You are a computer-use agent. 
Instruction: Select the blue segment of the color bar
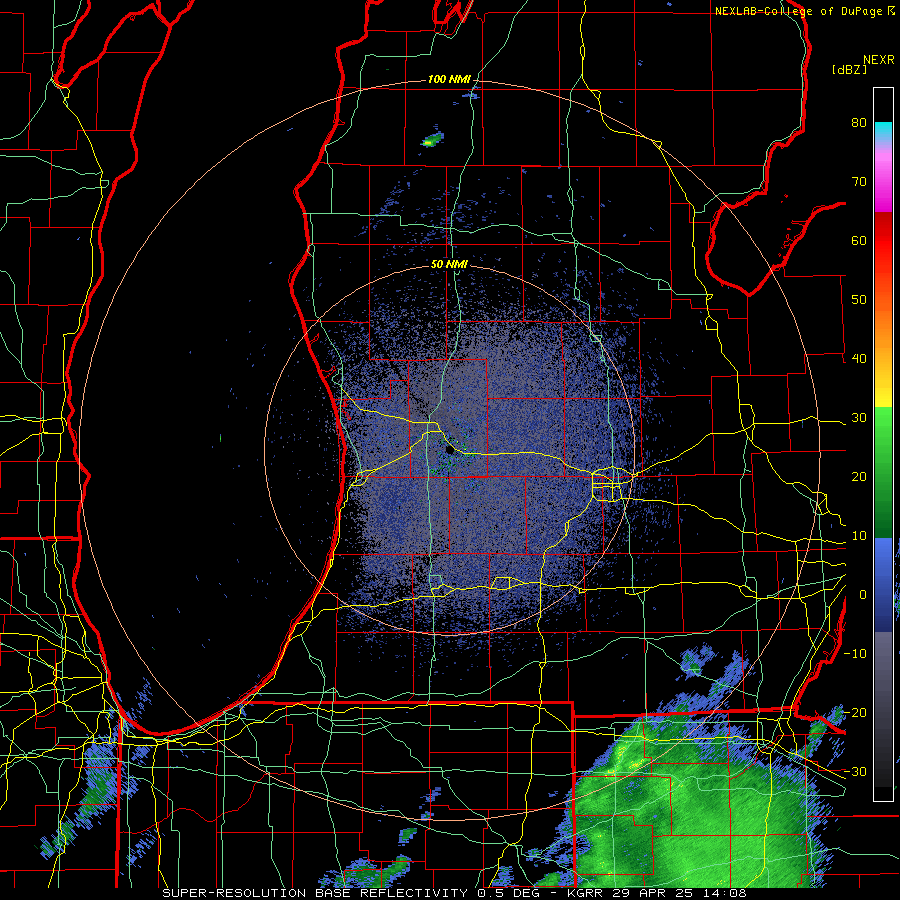883,584
